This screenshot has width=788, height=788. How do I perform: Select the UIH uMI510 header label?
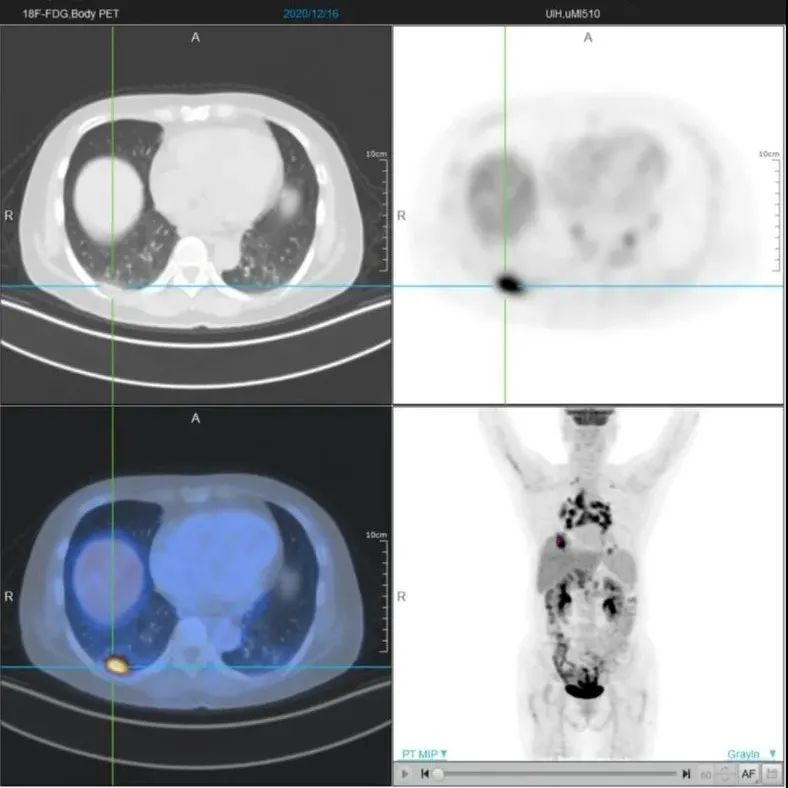pos(572,14)
